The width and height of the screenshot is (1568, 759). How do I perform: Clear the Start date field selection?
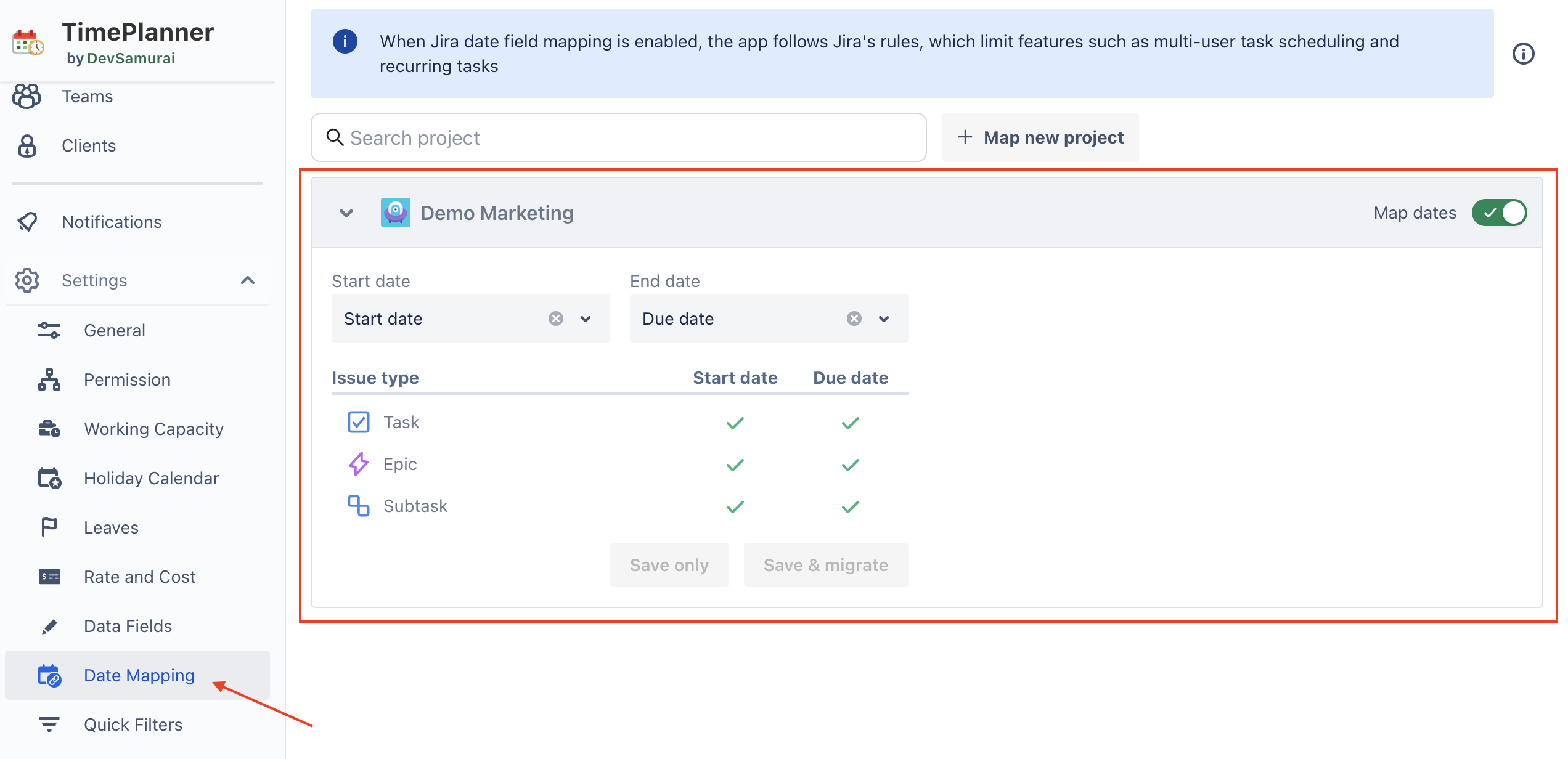tap(556, 319)
